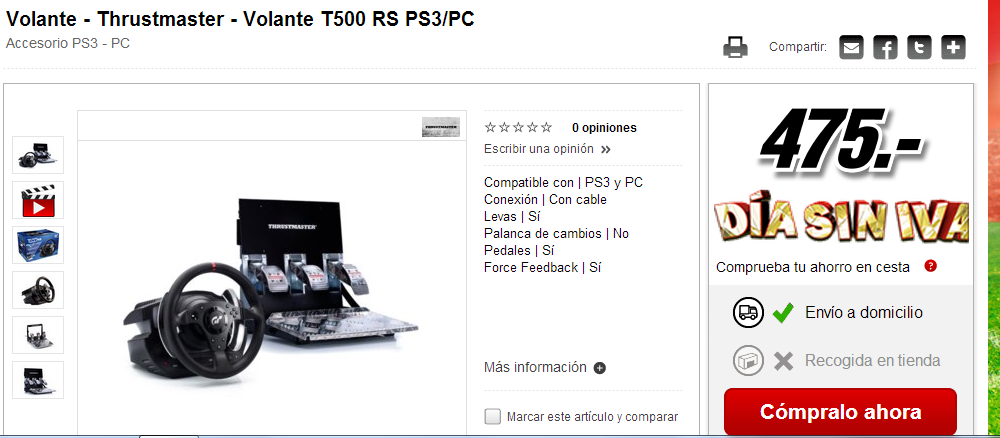Rate using the five-star rating
1000x438 pixels.
[518, 128]
